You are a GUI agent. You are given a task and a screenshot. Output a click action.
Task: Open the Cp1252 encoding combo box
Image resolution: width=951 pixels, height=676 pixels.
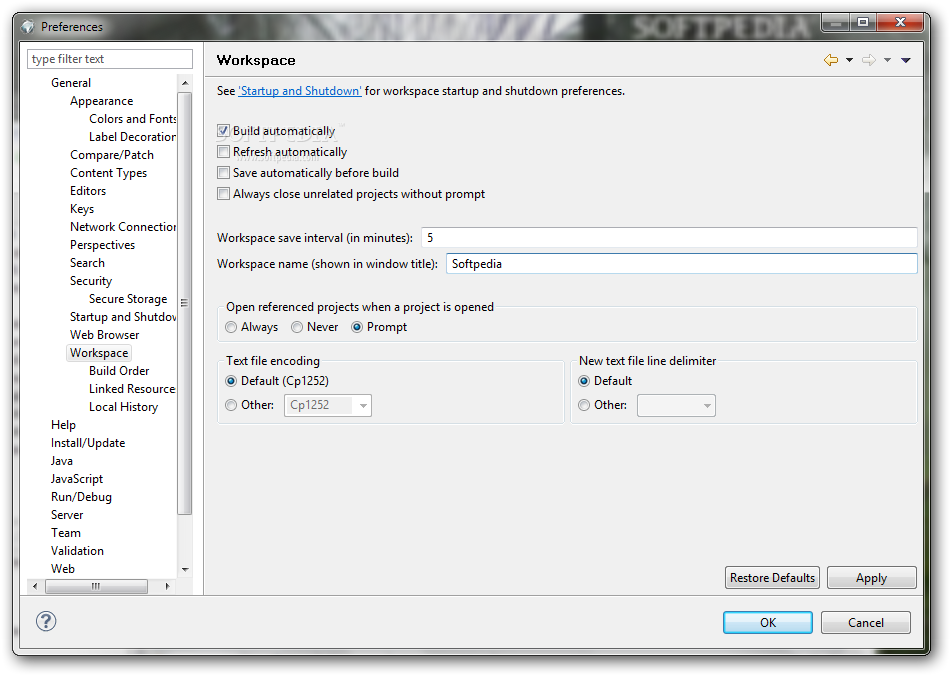[x=328, y=405]
